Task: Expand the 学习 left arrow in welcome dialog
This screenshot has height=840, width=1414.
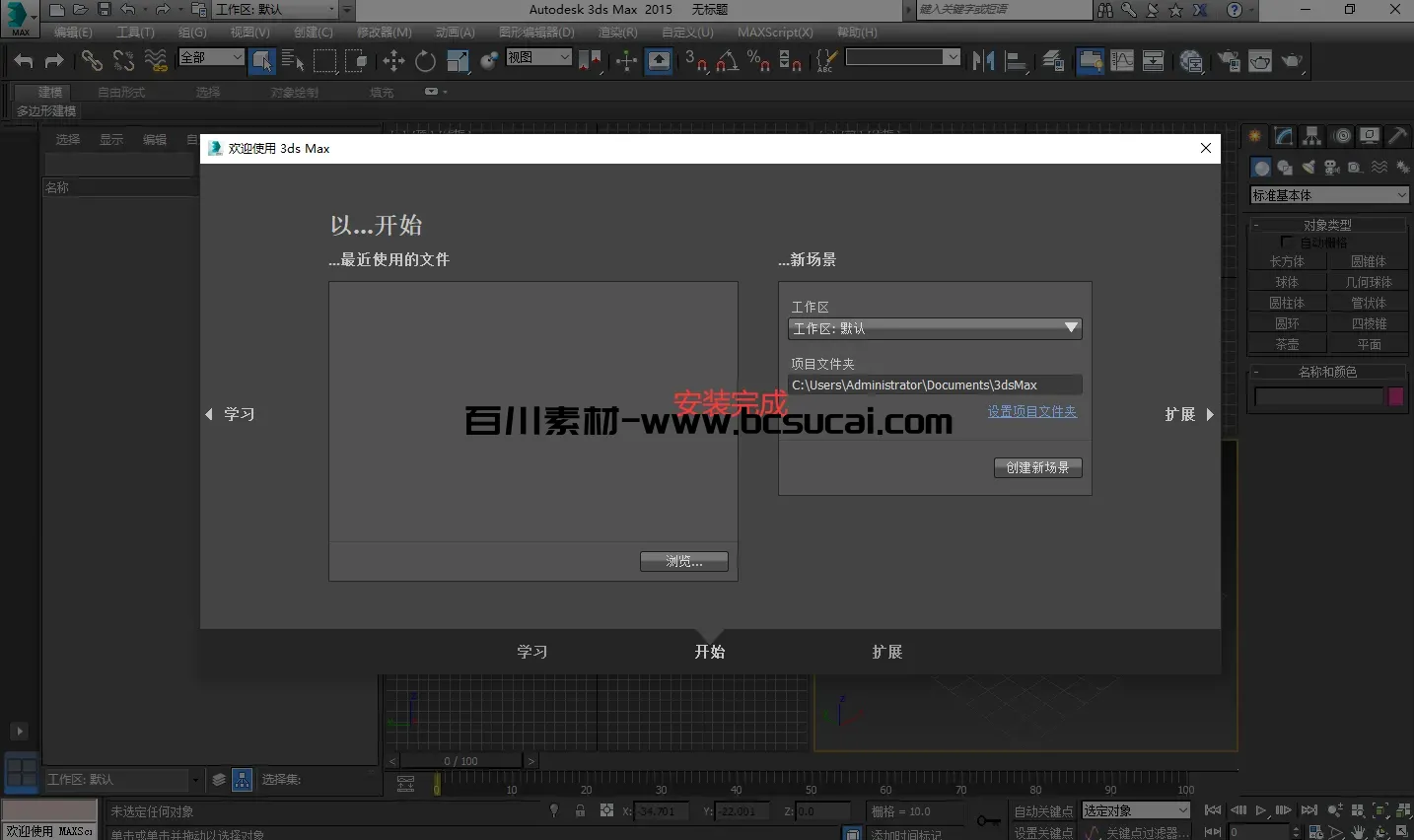Action: coord(209,414)
